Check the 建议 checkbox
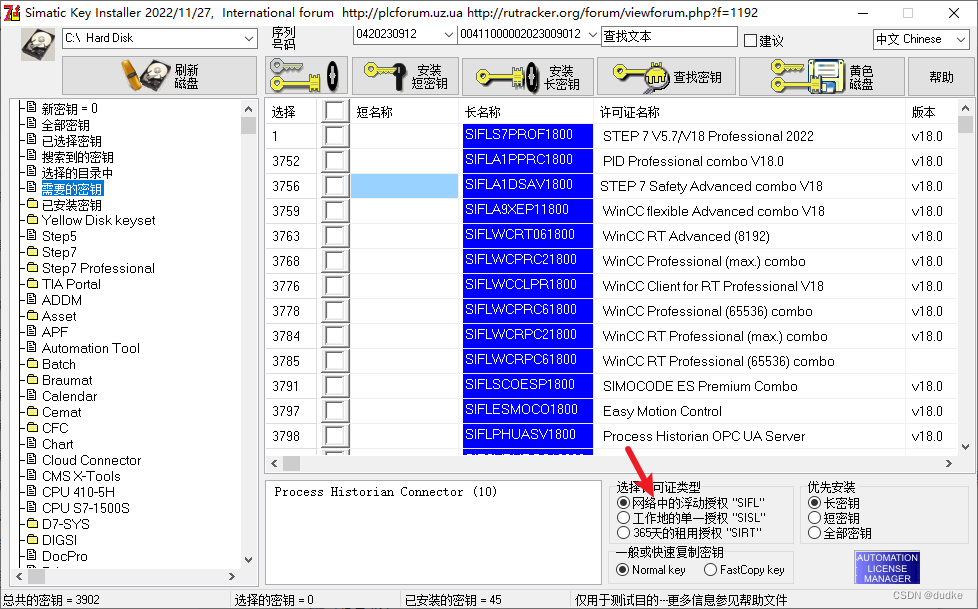The image size is (978, 609). (750, 41)
